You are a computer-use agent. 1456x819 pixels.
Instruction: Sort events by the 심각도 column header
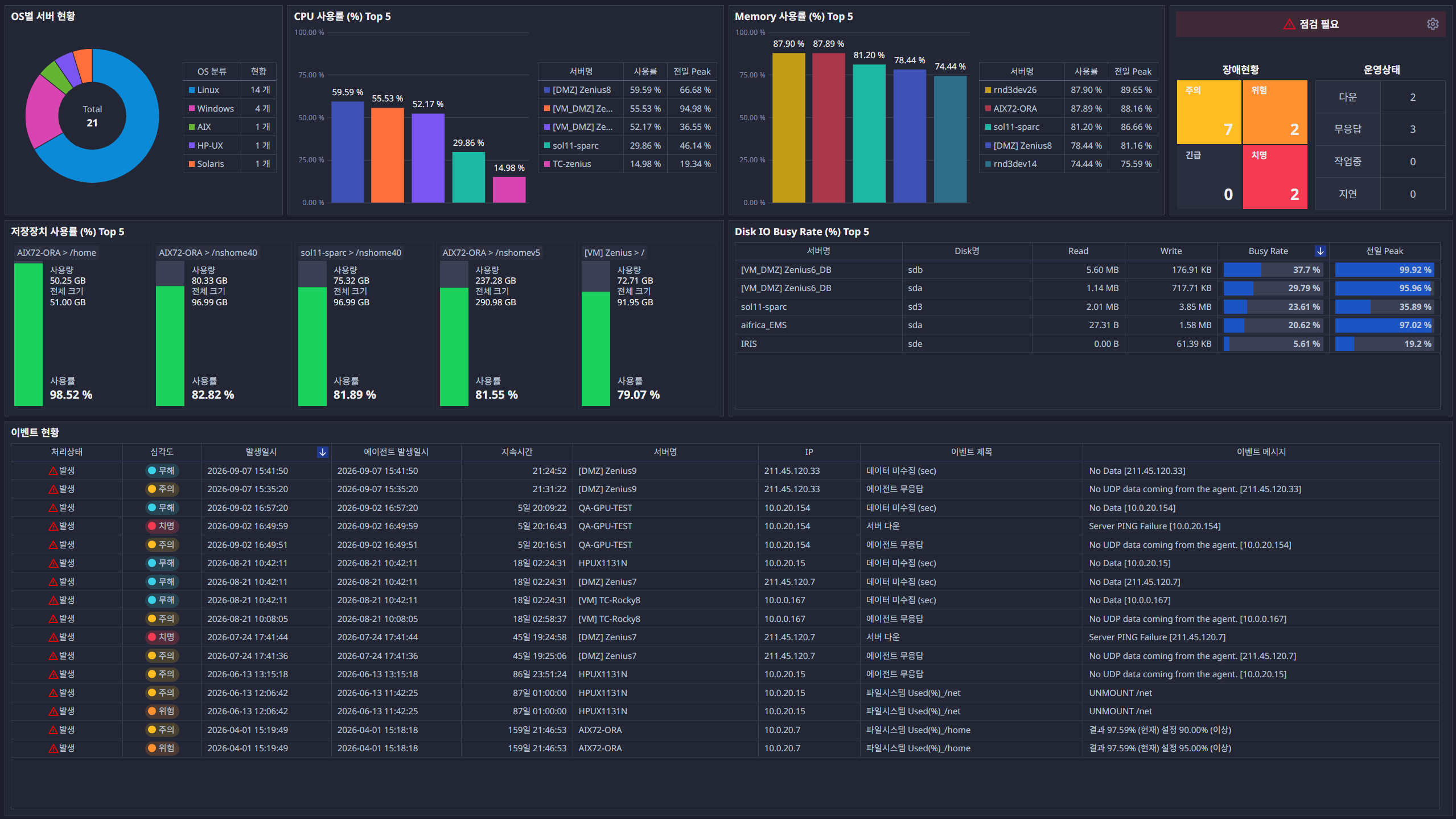(x=162, y=452)
